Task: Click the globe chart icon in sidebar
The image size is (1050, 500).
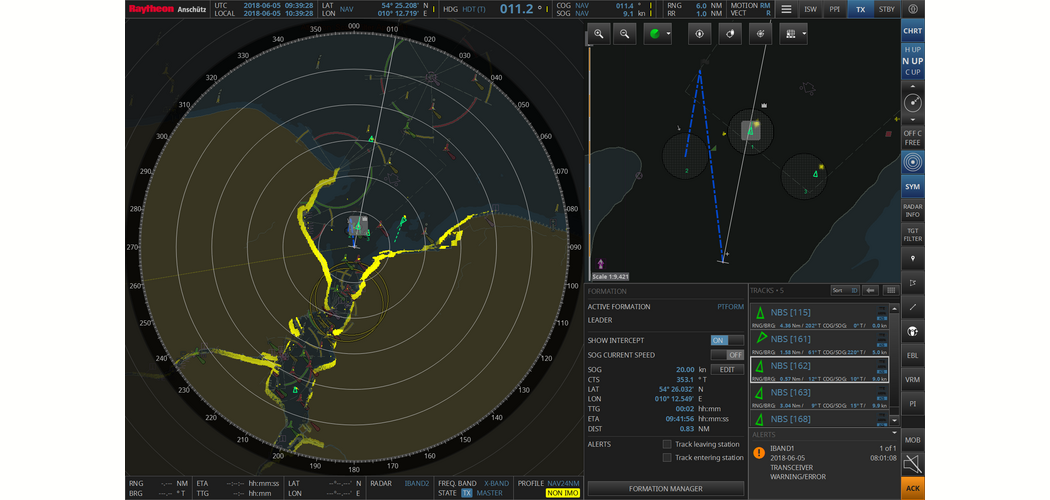Action: [913, 331]
